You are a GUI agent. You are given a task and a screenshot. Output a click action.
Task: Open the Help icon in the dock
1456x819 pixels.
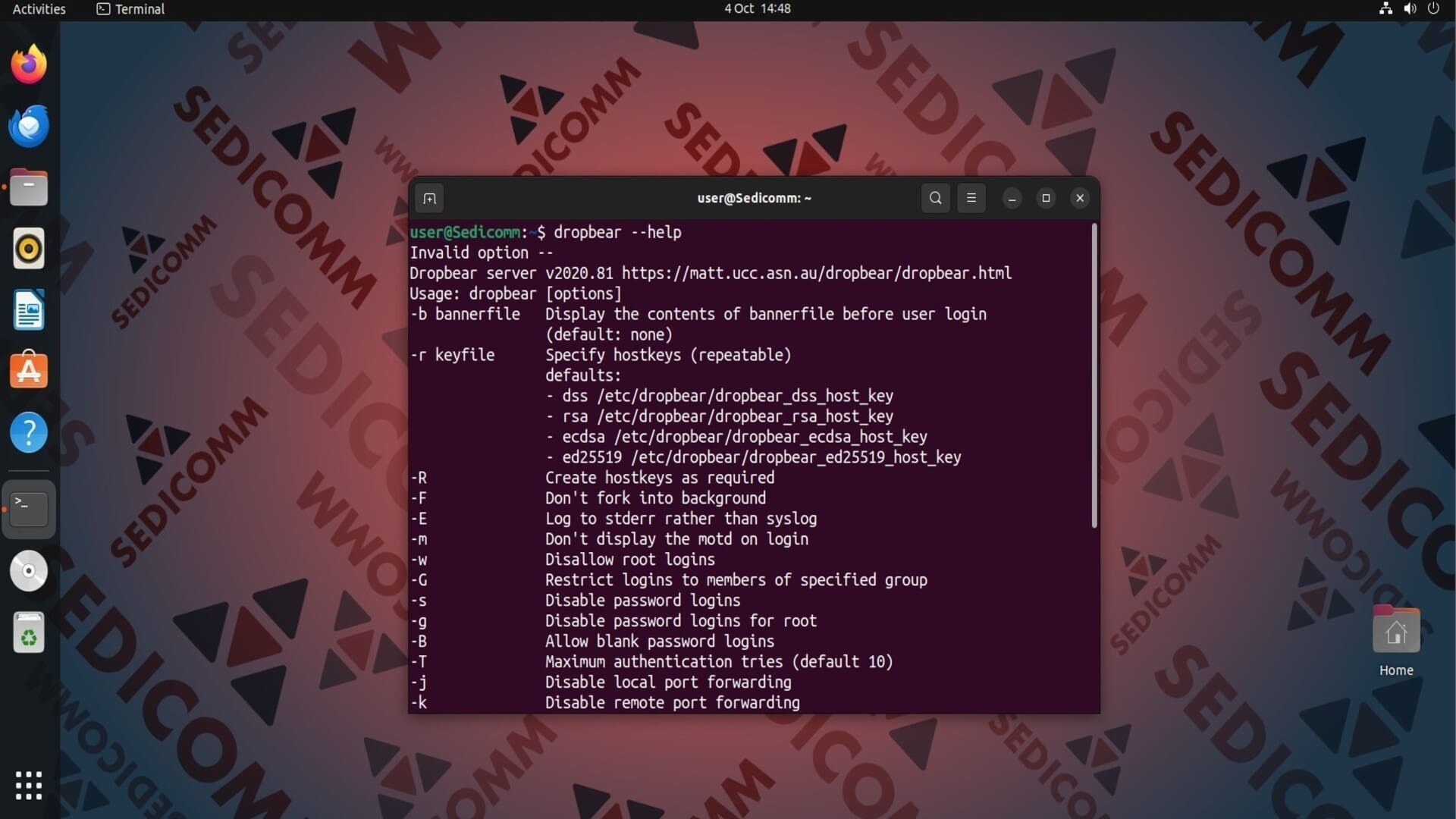click(29, 433)
